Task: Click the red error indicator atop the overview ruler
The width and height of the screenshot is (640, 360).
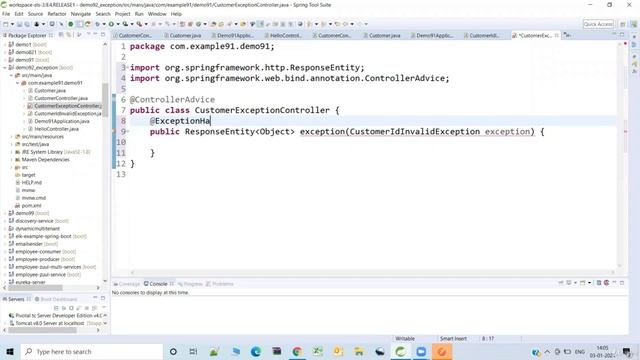Action: coord(625,43)
